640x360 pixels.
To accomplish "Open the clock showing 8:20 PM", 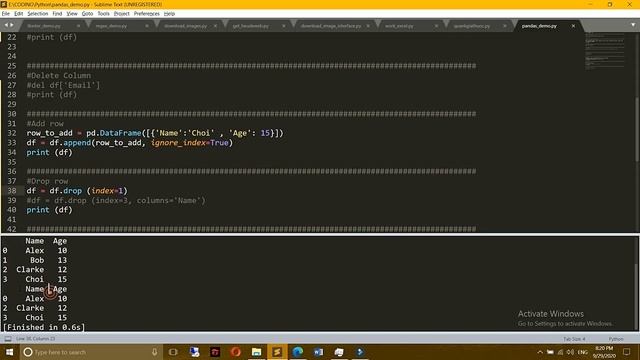I will point(604,352).
